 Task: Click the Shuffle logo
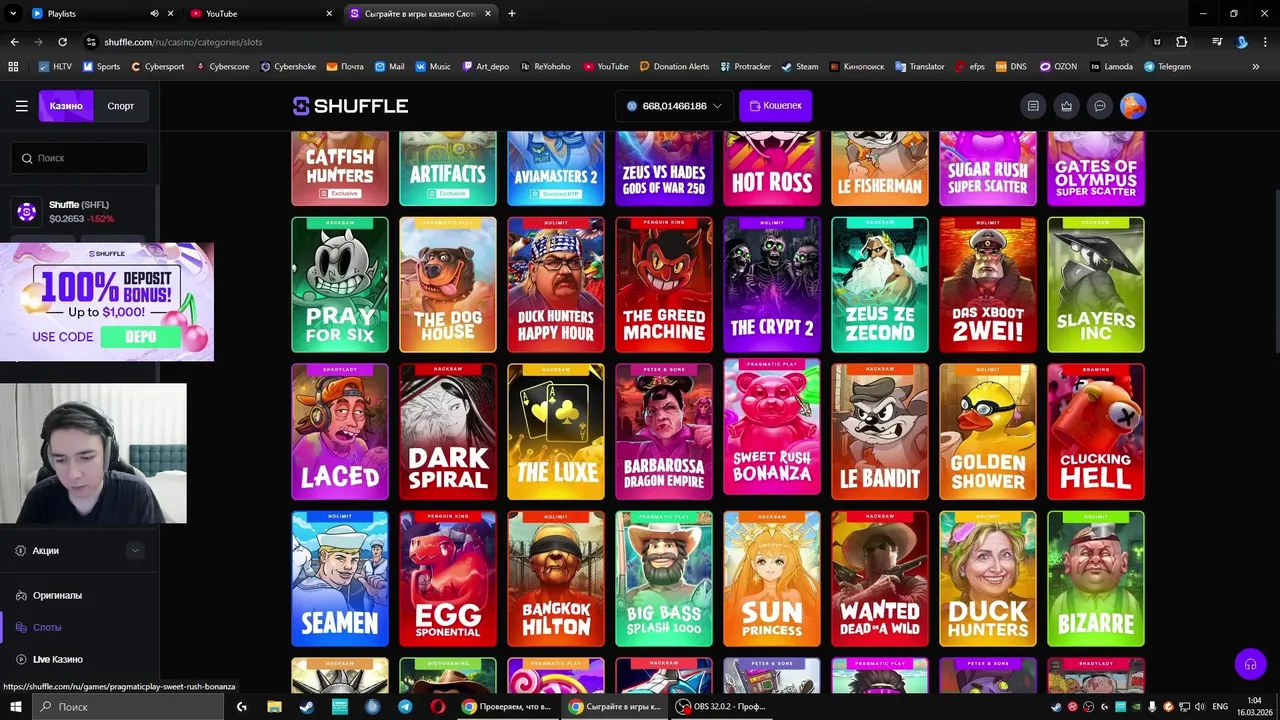point(350,106)
